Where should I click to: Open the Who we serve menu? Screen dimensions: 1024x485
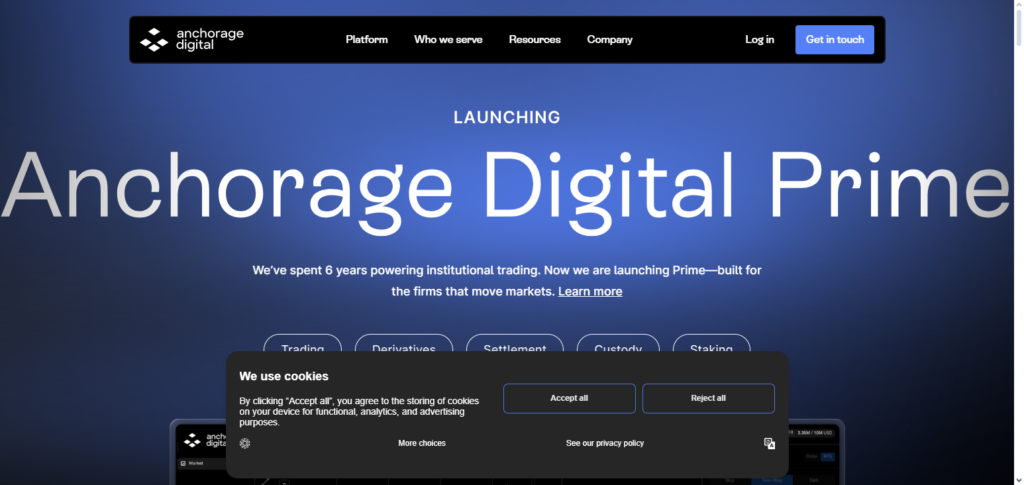[x=448, y=39]
